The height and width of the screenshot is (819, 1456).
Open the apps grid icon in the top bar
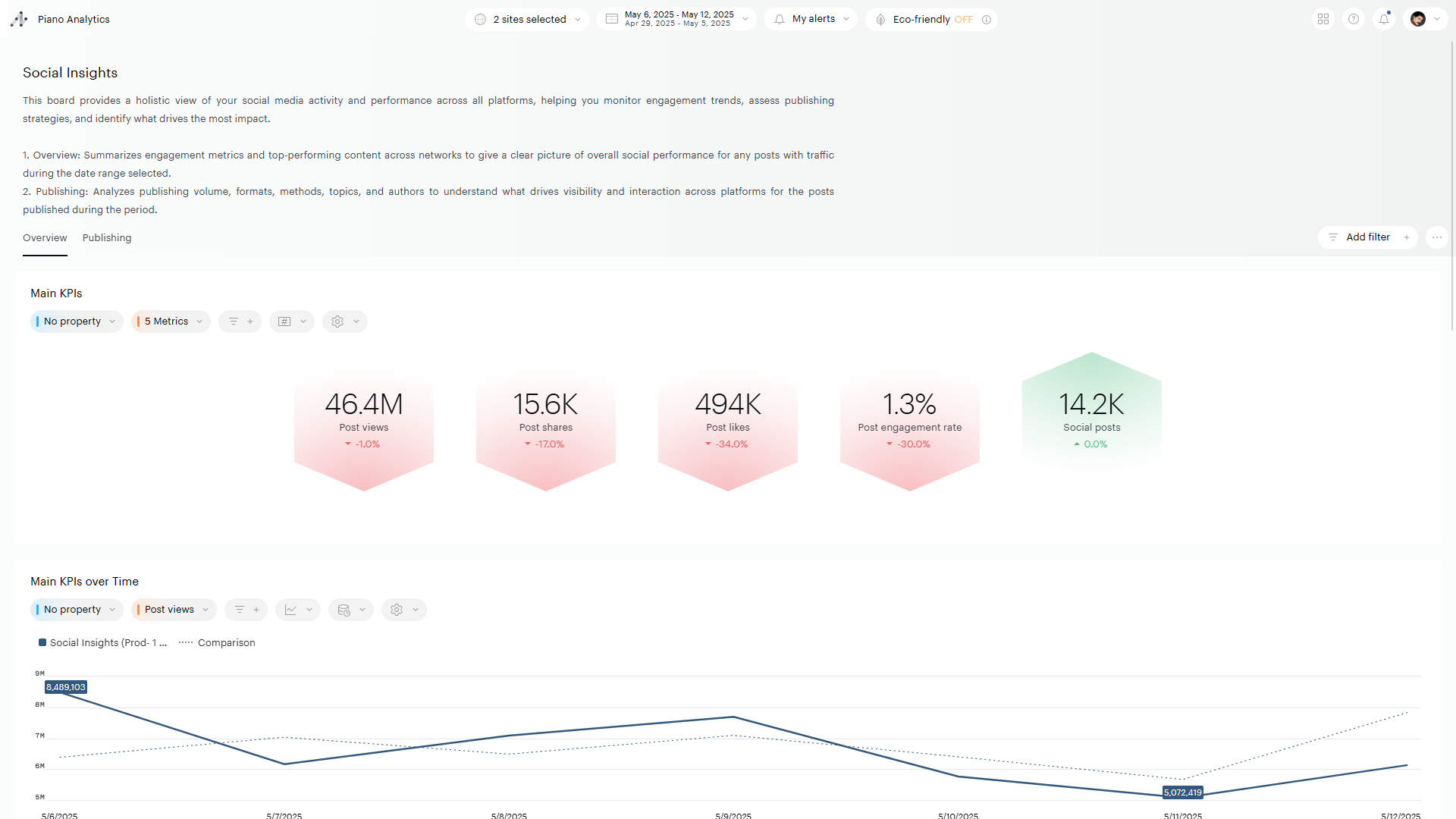[x=1323, y=19]
